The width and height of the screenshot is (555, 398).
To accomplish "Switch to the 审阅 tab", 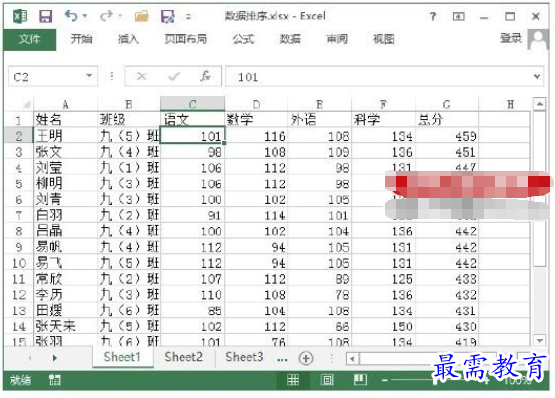I will 337,39.
